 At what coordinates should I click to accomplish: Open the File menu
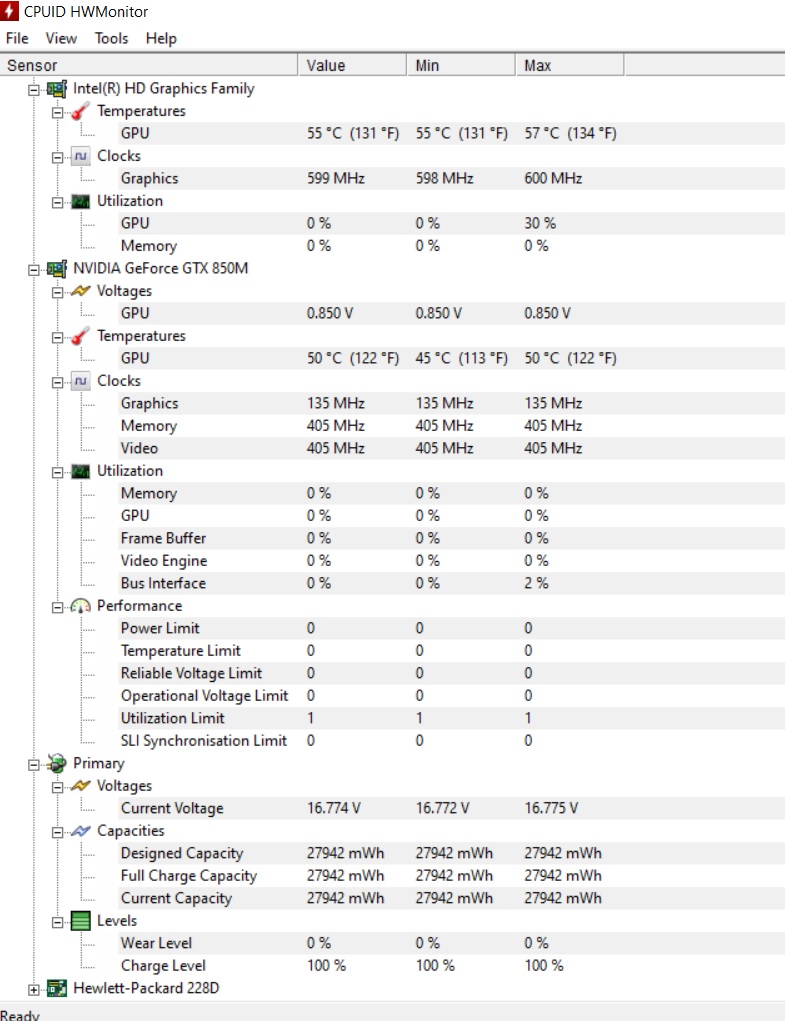pos(17,38)
